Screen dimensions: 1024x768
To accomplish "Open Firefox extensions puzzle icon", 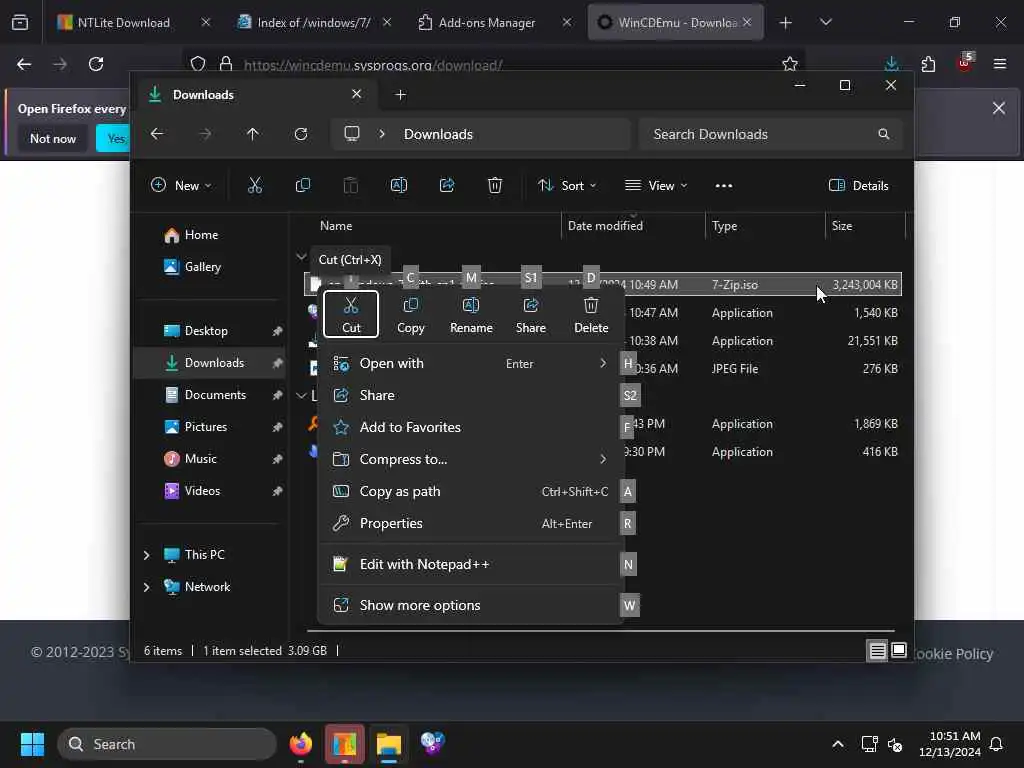I will coord(928,64).
